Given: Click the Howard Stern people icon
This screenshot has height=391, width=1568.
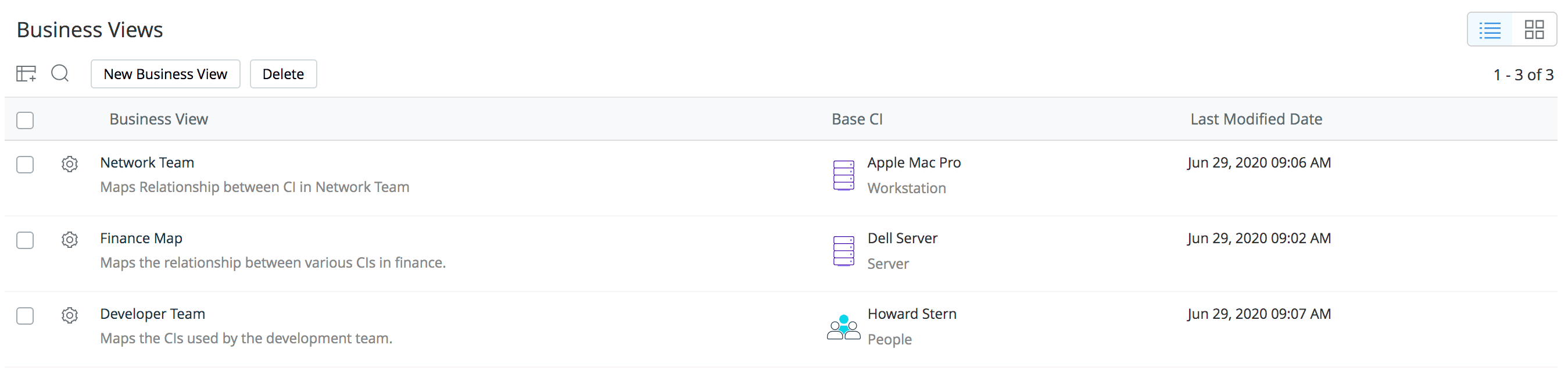Looking at the screenshot, I should 843,327.
